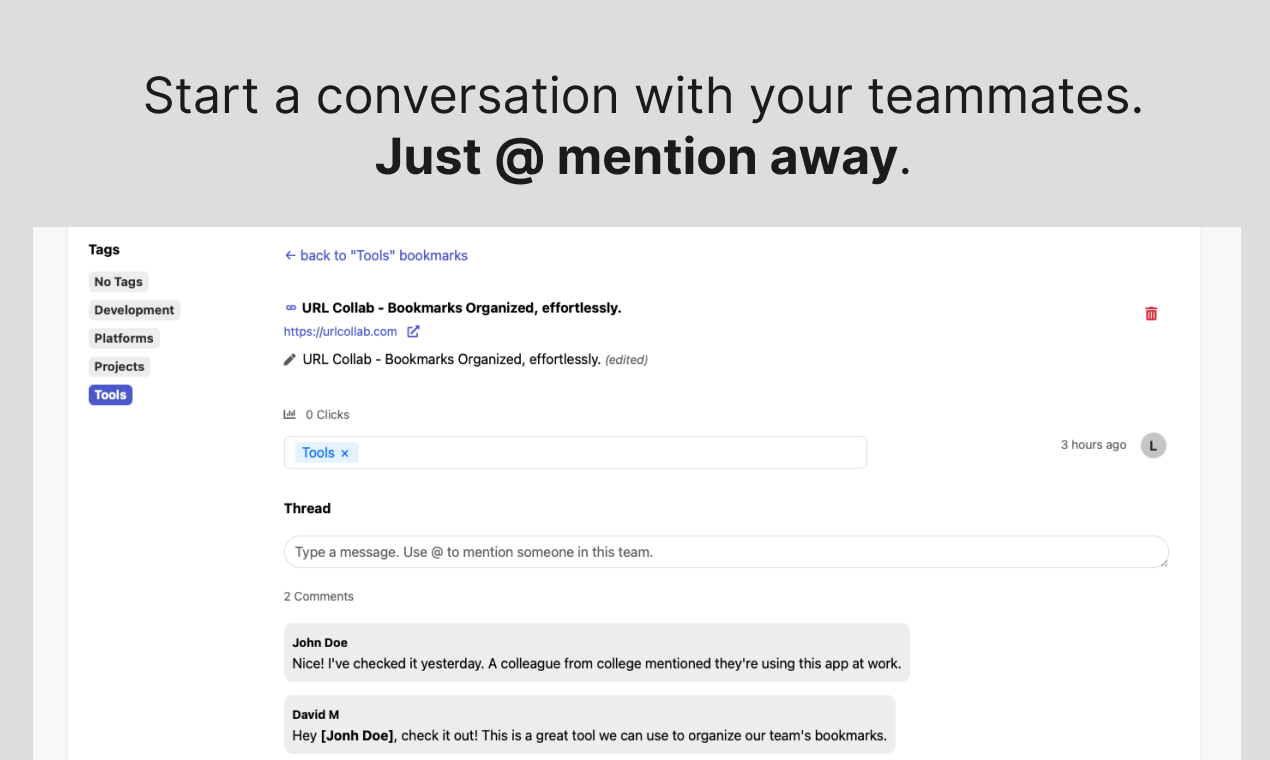The height and width of the screenshot is (760, 1270).
Task: Click the chain link icon before title
Action: click(x=291, y=308)
